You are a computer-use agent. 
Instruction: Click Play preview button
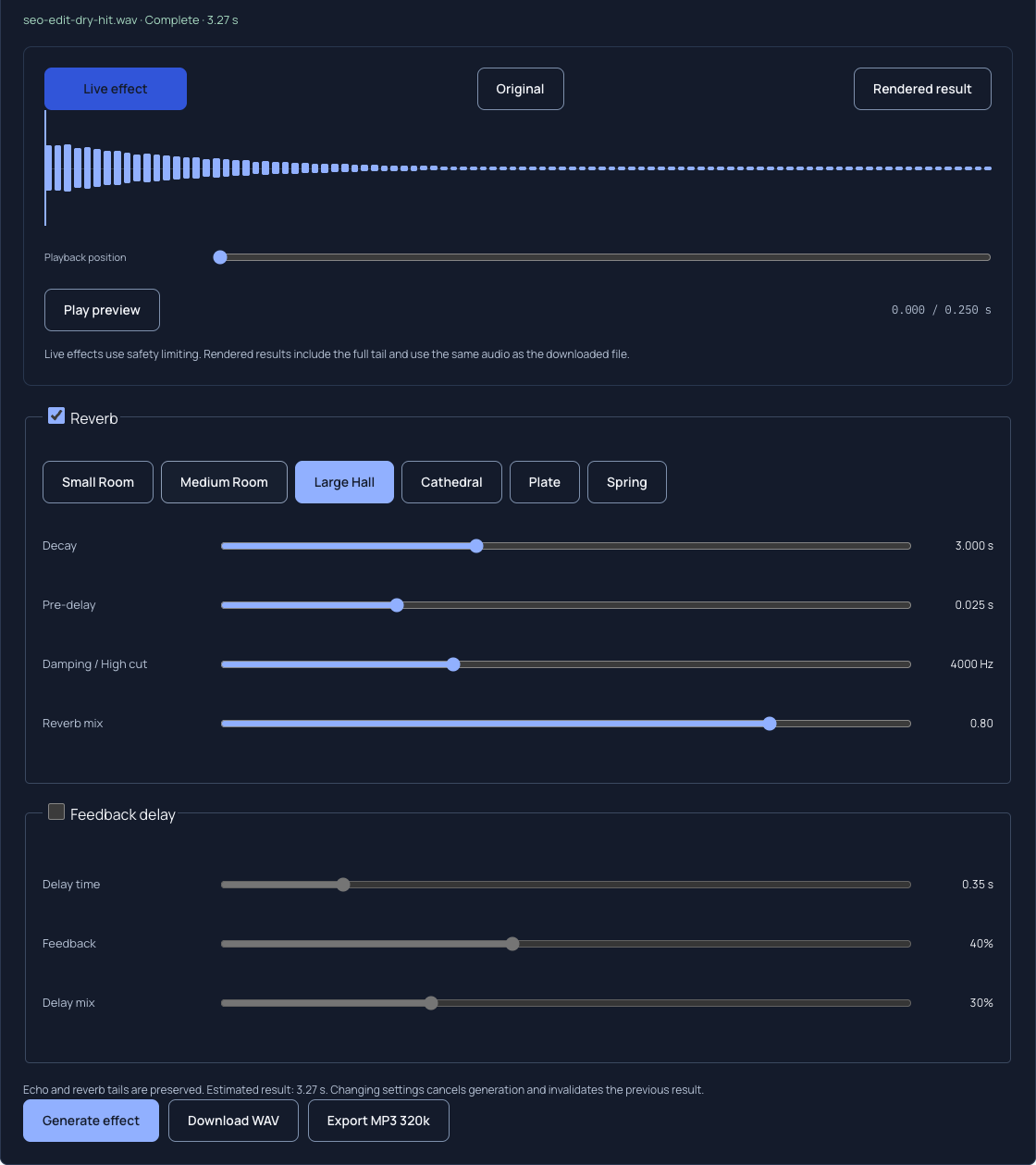click(x=102, y=310)
